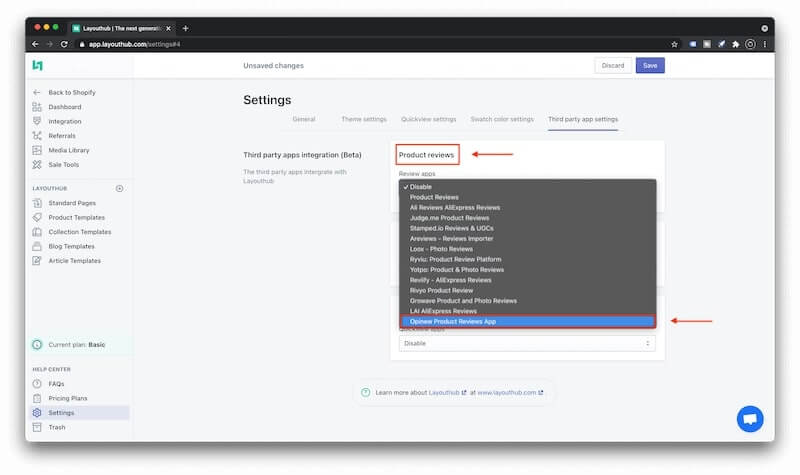Click the Settings gear icon
800x475 pixels.
pyautogui.click(x=37, y=412)
